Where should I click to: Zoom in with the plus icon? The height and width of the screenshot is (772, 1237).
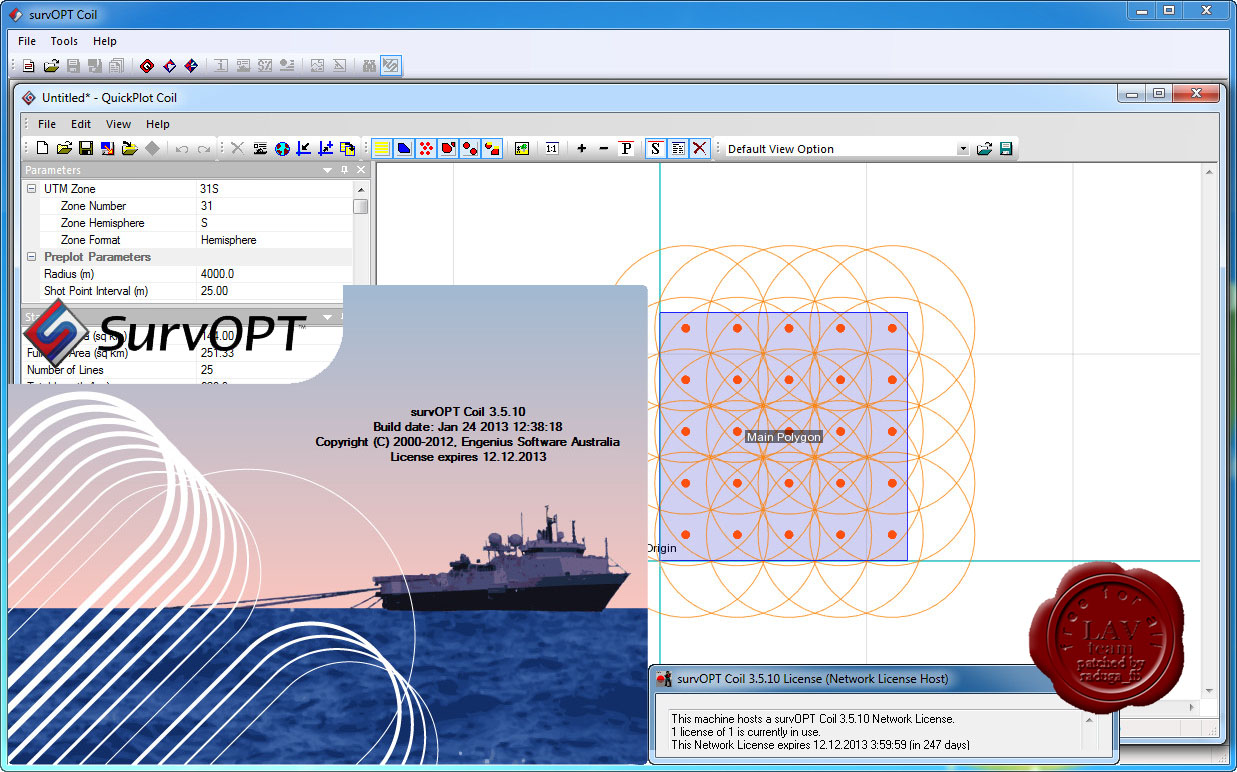tap(582, 149)
